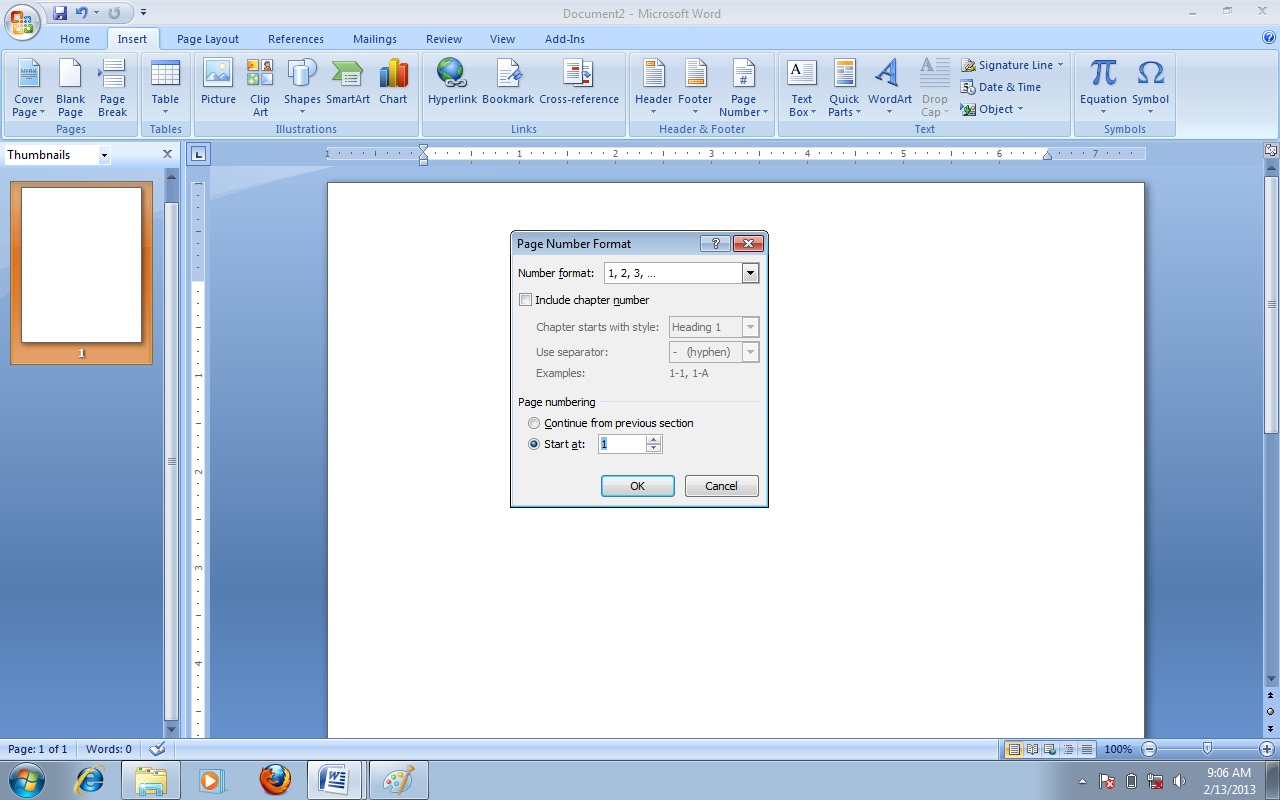Open the Equation gallery
The width and height of the screenshot is (1280, 800).
point(1103,88)
